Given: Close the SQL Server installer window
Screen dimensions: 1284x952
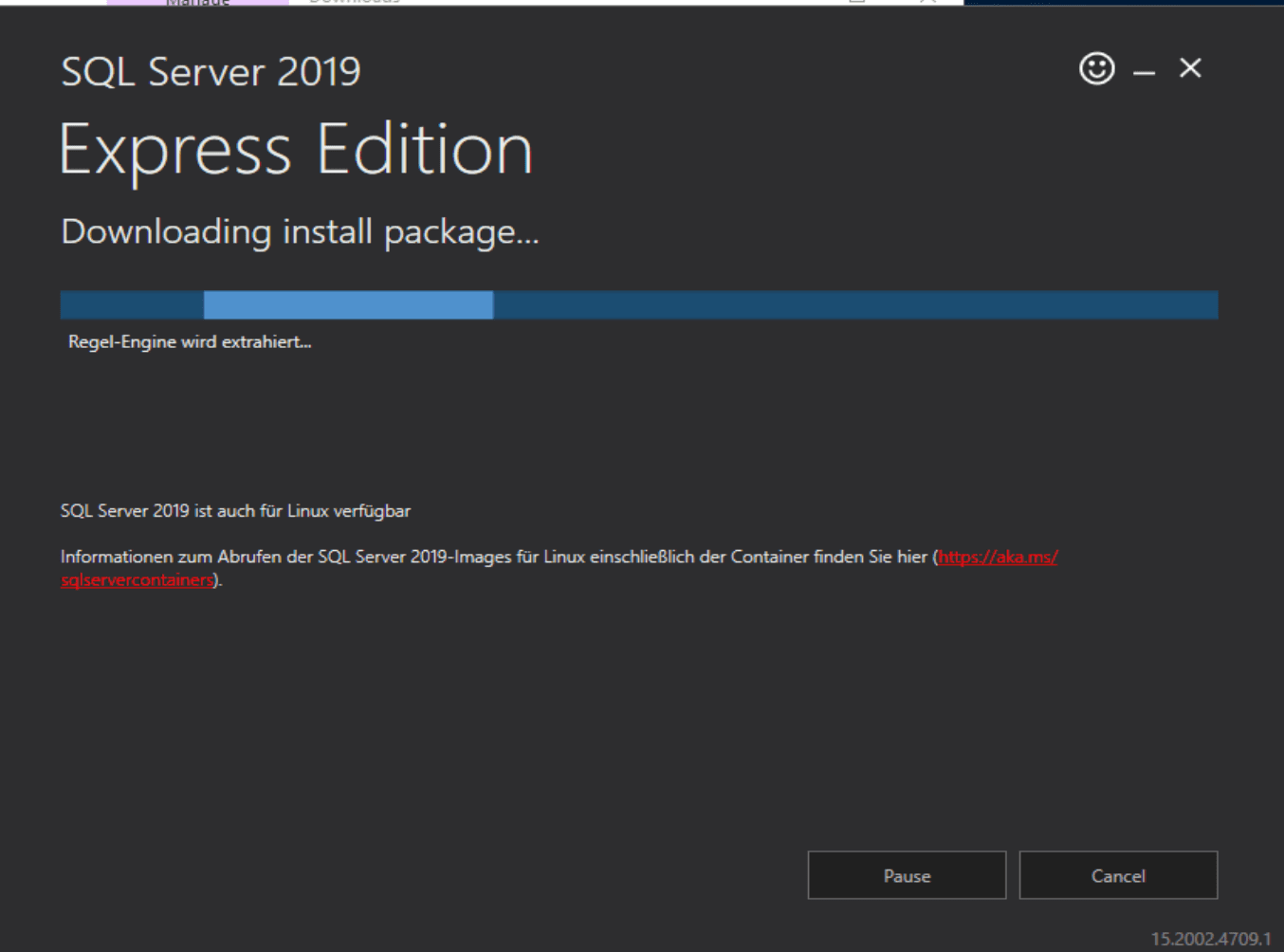Looking at the screenshot, I should [x=1190, y=68].
